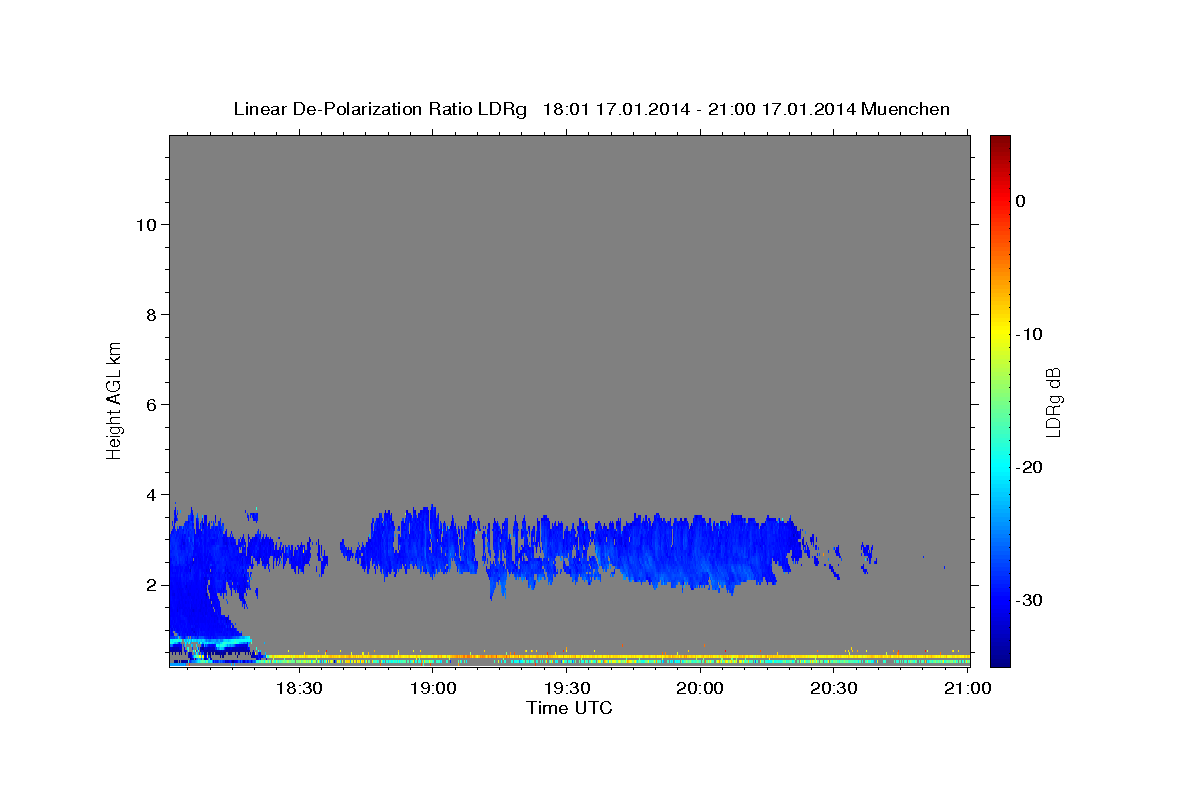Click the 'Muenchen' location label in the title

point(905,109)
